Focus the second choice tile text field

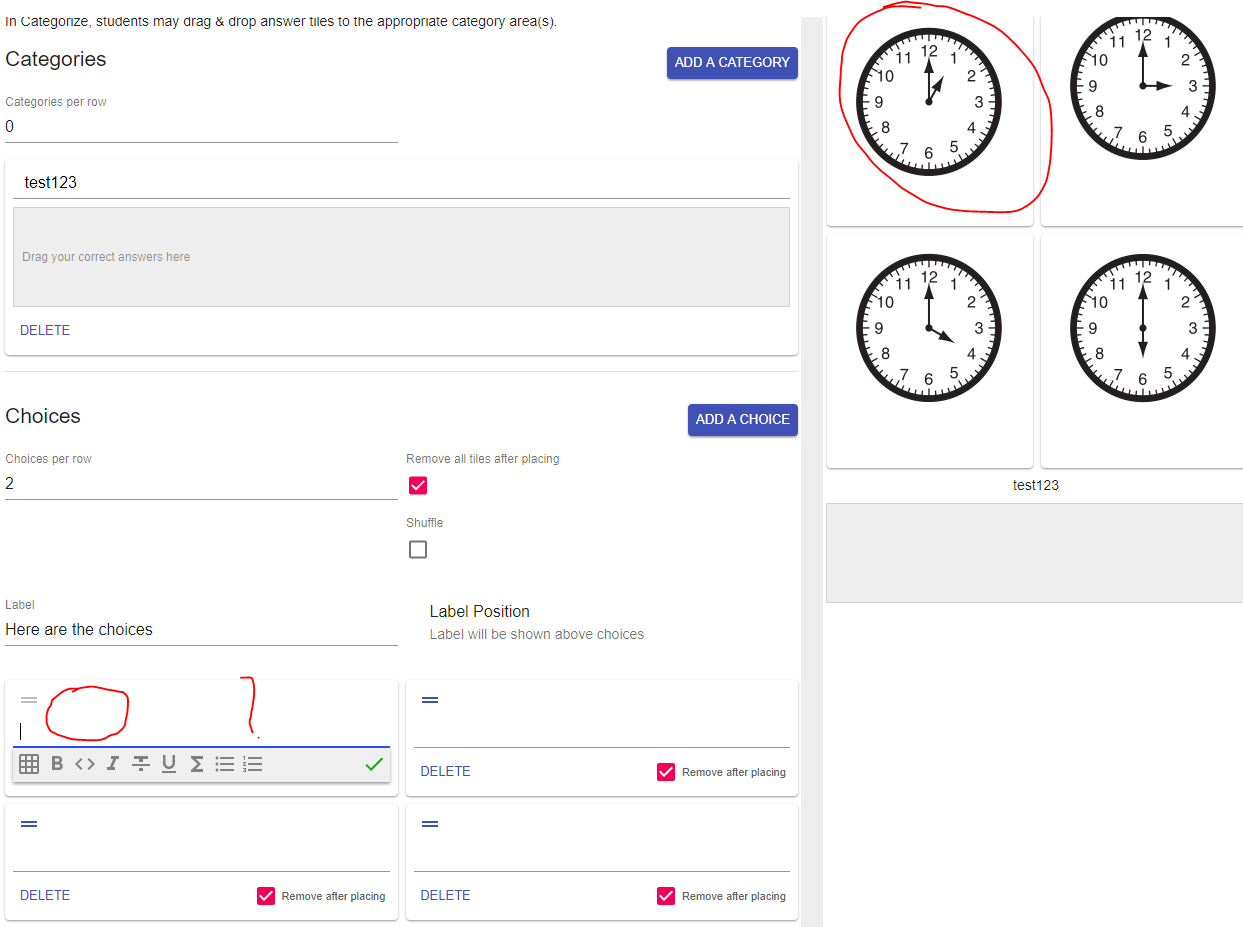coord(602,732)
